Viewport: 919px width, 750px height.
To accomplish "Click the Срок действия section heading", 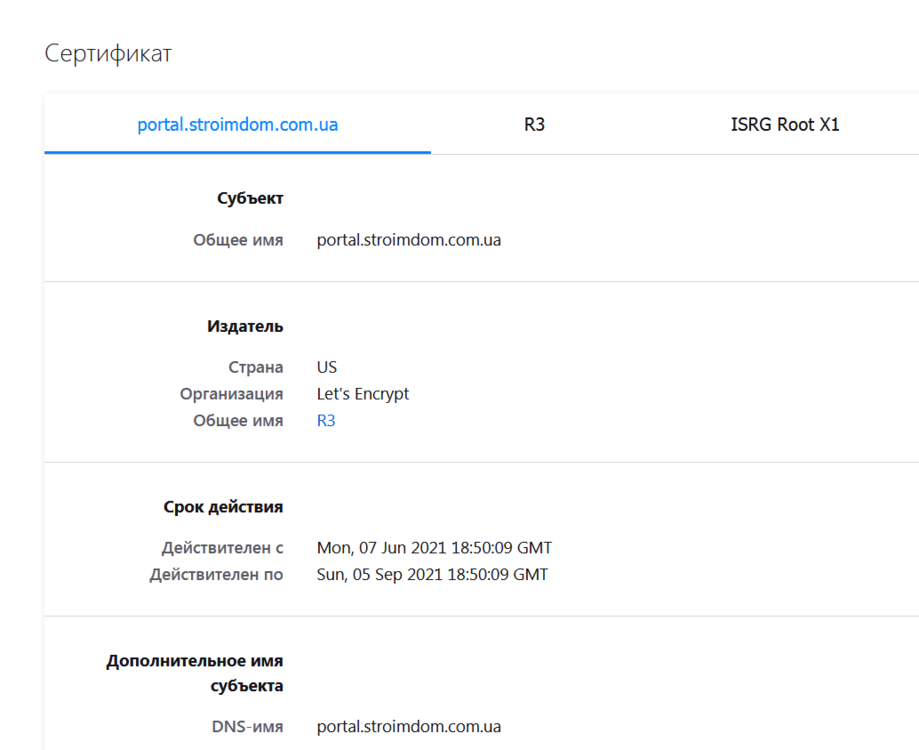I will click(x=223, y=507).
